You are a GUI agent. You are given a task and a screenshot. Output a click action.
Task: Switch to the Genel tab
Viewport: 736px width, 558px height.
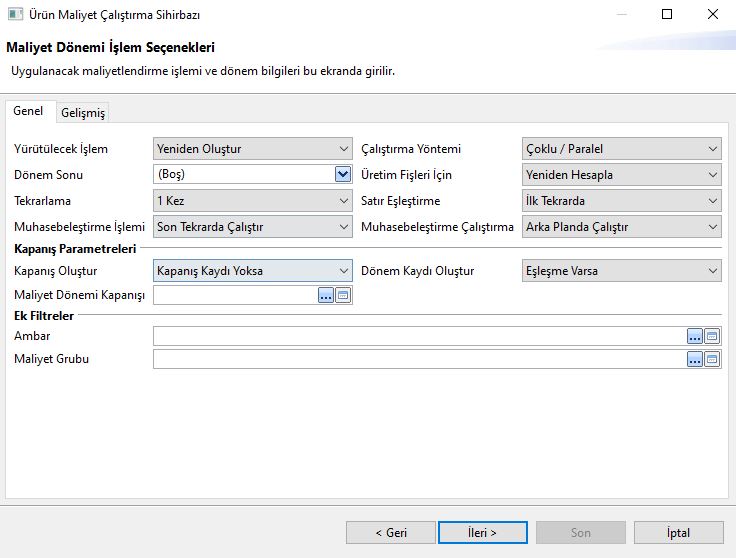click(x=28, y=112)
